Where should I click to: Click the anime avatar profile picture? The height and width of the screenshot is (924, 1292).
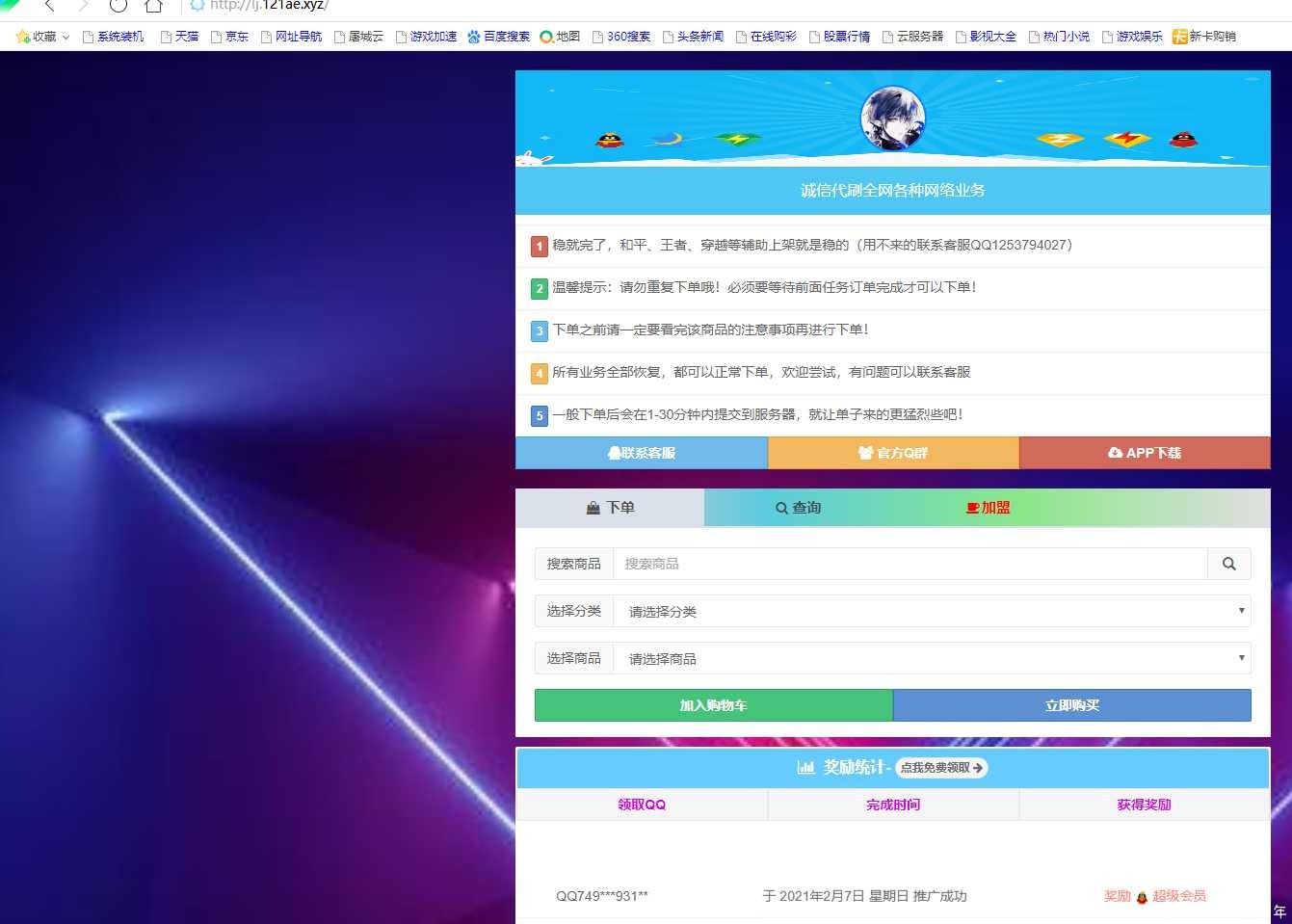[x=892, y=119]
